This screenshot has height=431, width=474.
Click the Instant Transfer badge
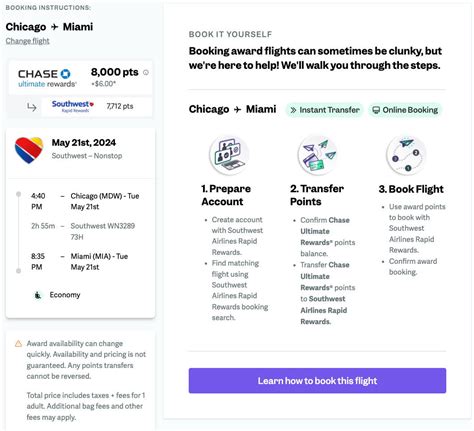coord(325,110)
